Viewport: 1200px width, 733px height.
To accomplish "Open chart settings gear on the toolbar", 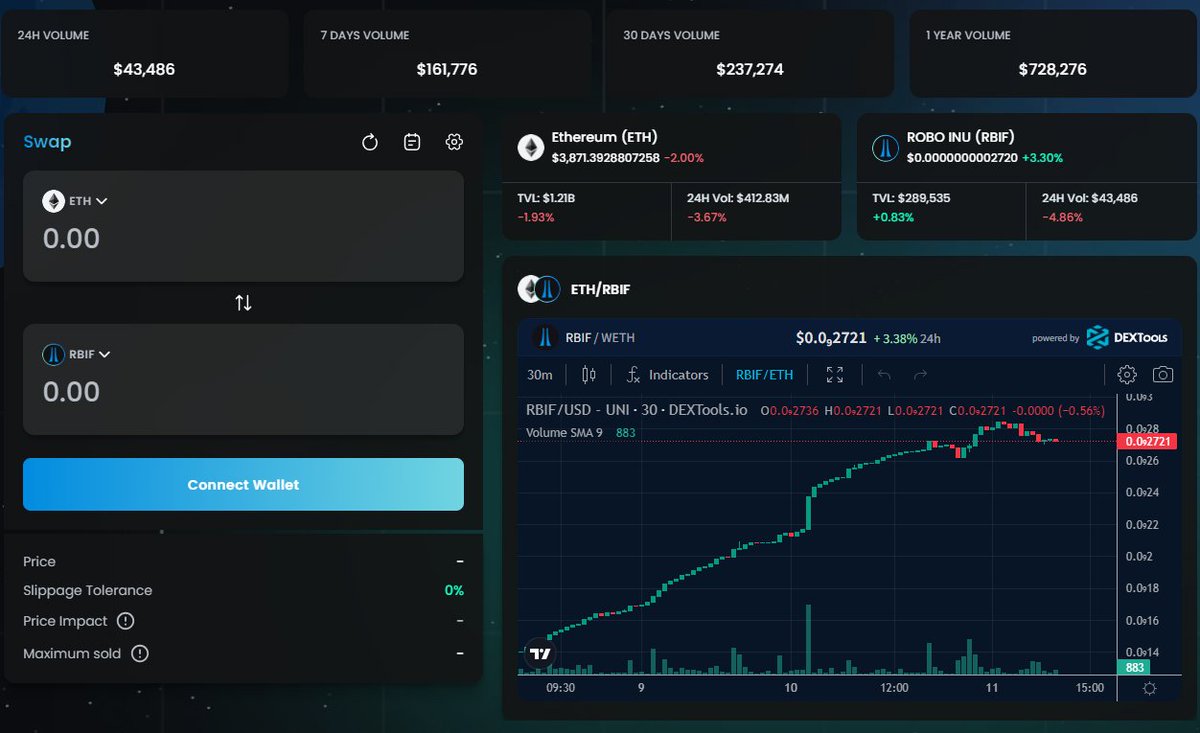I will pyautogui.click(x=1127, y=374).
